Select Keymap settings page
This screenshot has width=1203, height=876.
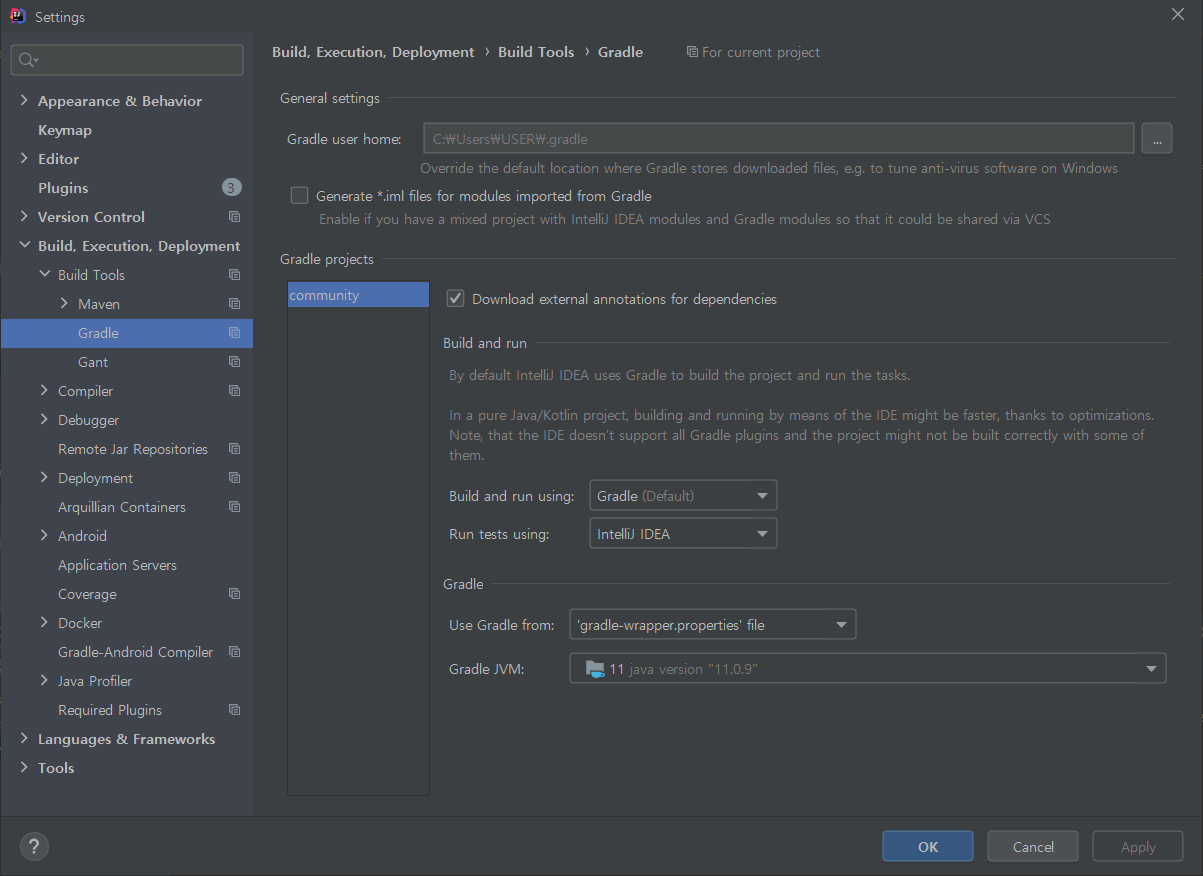tap(65, 130)
